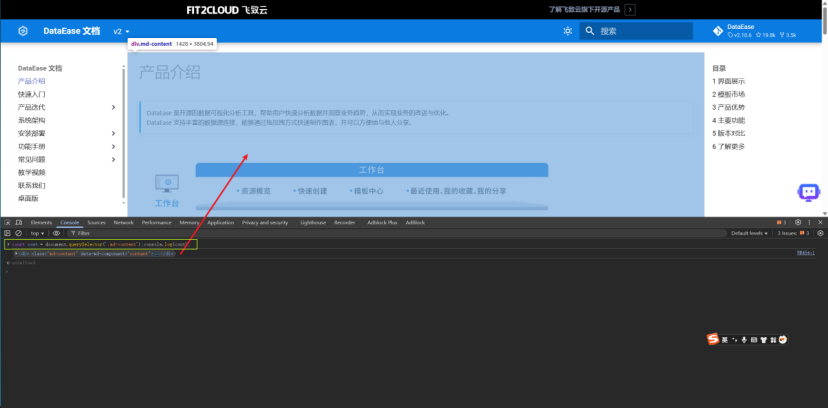The height and width of the screenshot is (408, 828).
Task: Open 产品介绍 sidebar link
Action: pyautogui.click(x=32, y=81)
